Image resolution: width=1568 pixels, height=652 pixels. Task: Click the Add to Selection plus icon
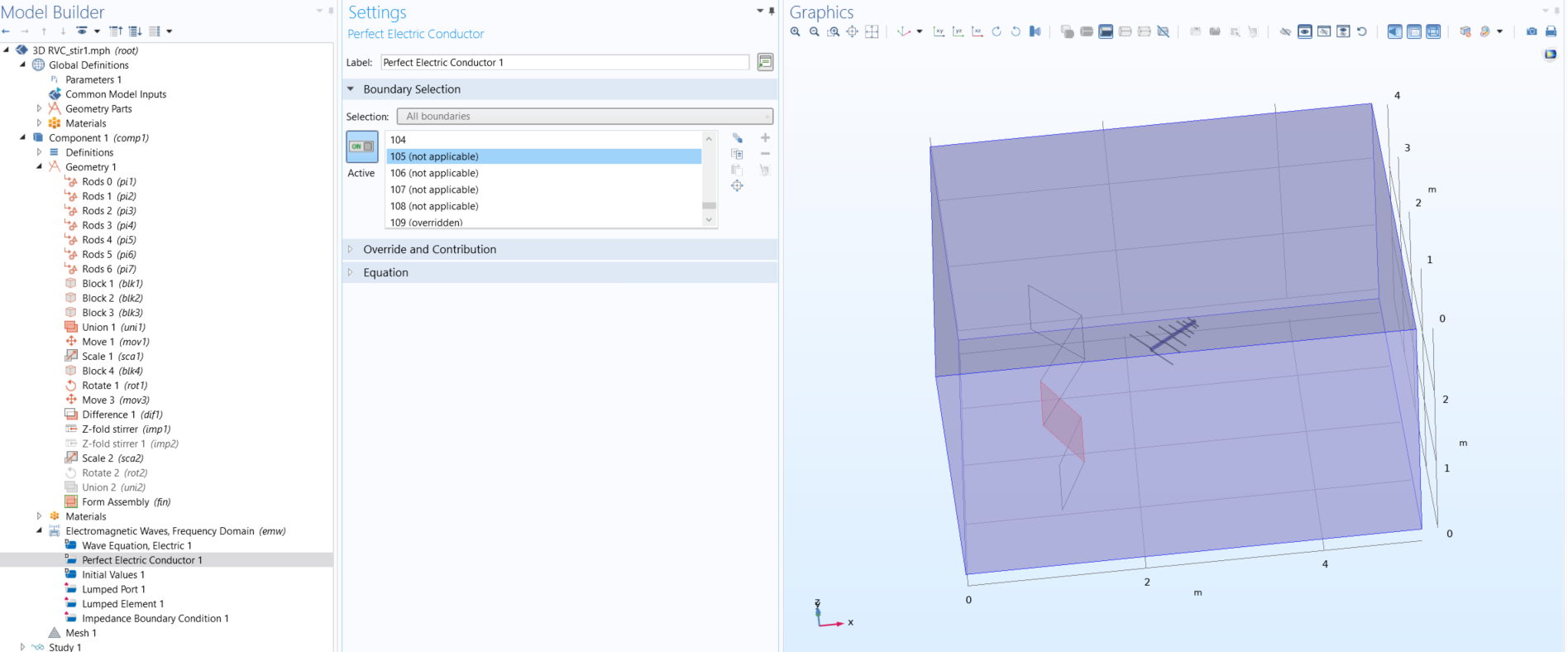(x=765, y=138)
